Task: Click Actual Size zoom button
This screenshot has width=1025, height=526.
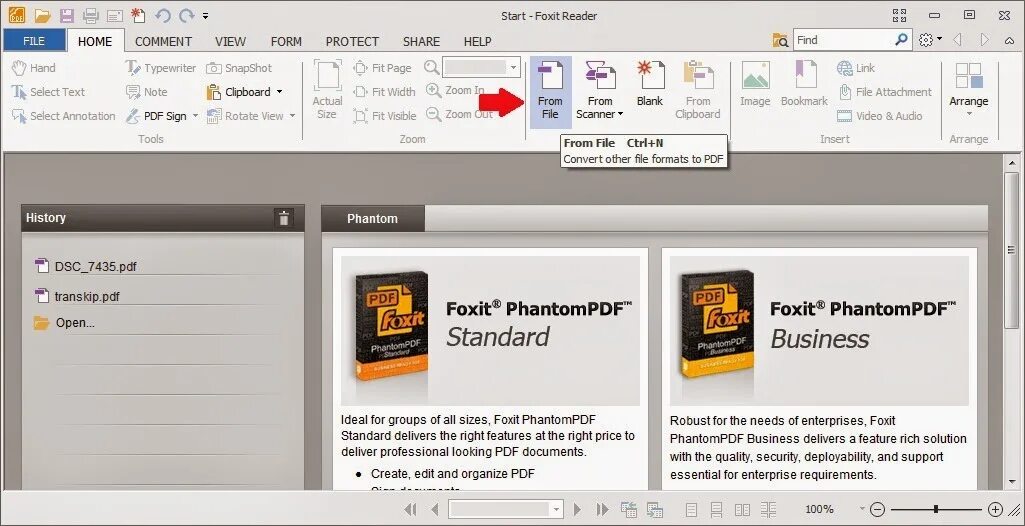Action: (x=328, y=90)
